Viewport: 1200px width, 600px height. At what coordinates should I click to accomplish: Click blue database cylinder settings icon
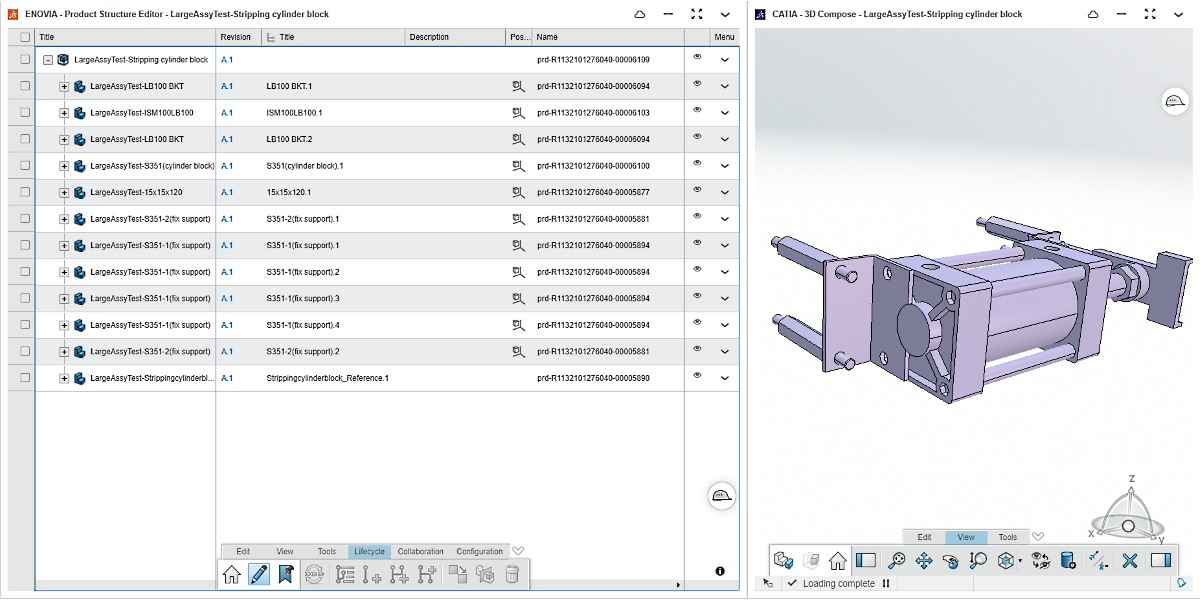1068,561
